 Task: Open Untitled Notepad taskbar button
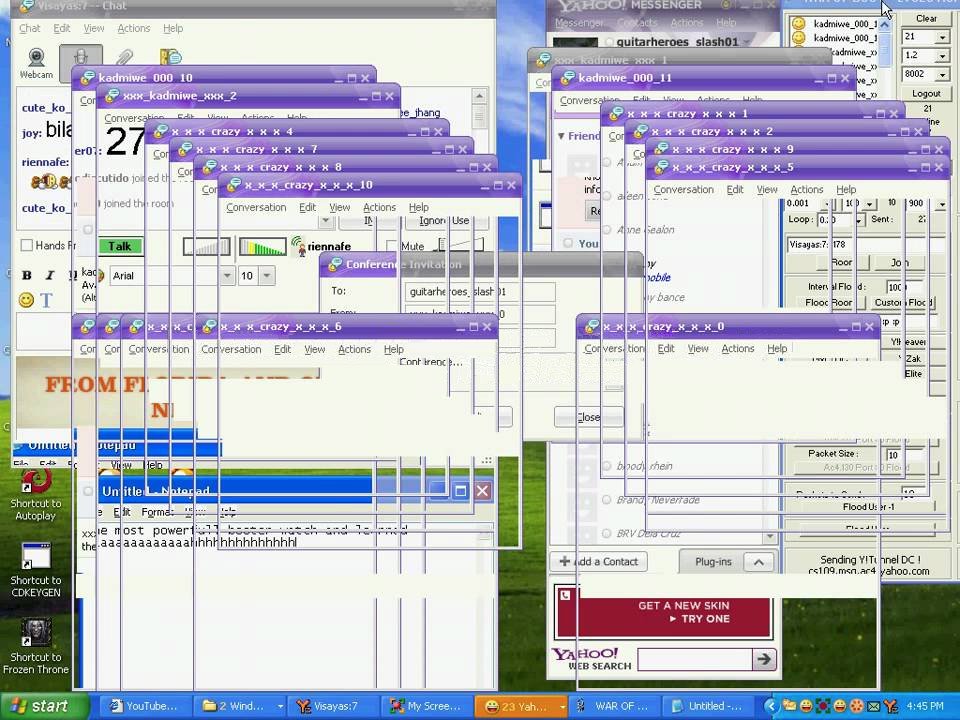pos(707,706)
